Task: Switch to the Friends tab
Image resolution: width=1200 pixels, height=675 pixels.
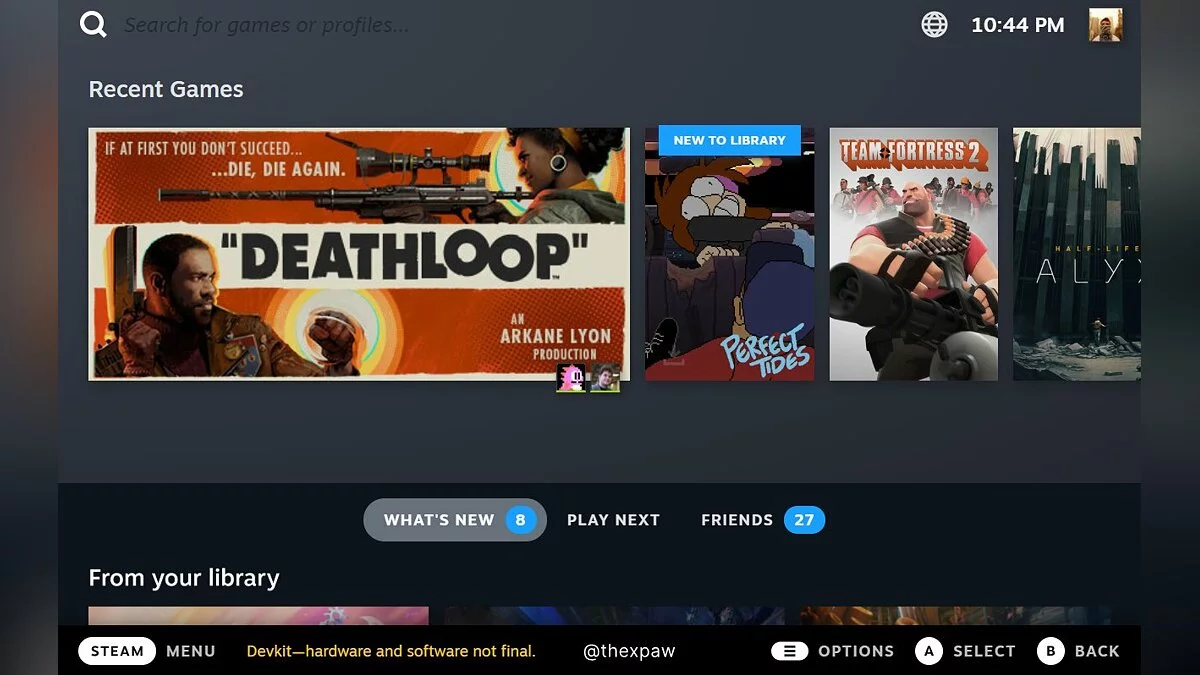Action: click(762, 520)
